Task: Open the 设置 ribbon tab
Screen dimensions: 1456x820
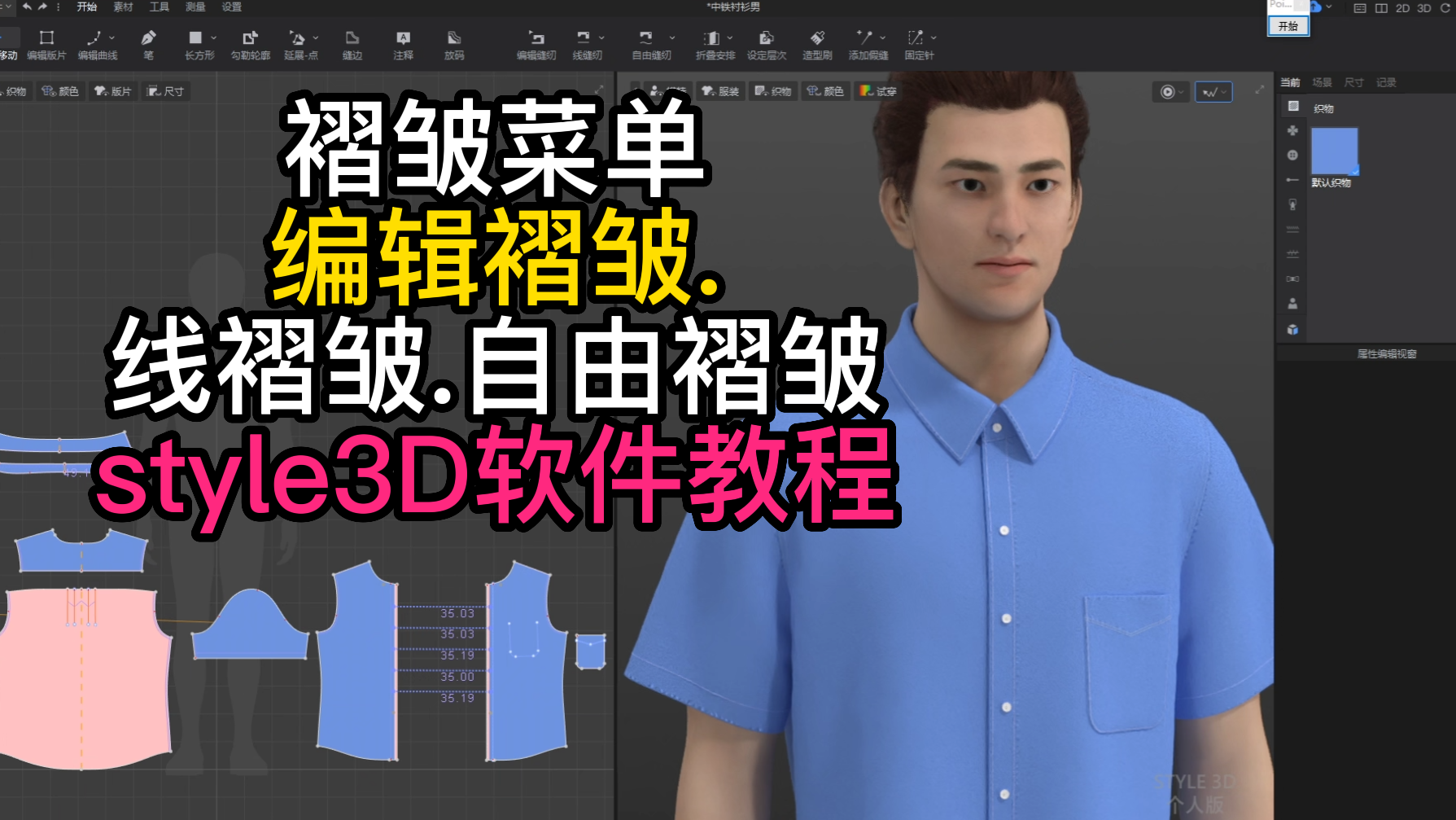Action: pyautogui.click(x=232, y=7)
